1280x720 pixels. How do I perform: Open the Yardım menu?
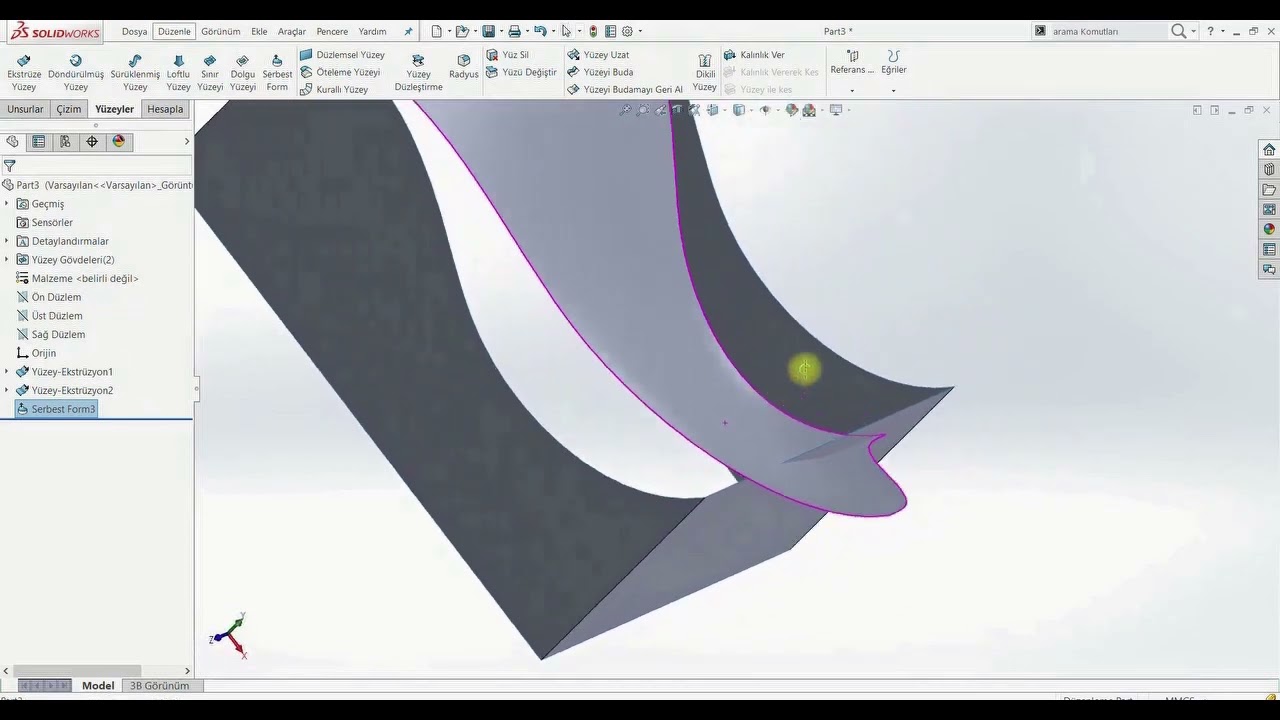tap(372, 31)
